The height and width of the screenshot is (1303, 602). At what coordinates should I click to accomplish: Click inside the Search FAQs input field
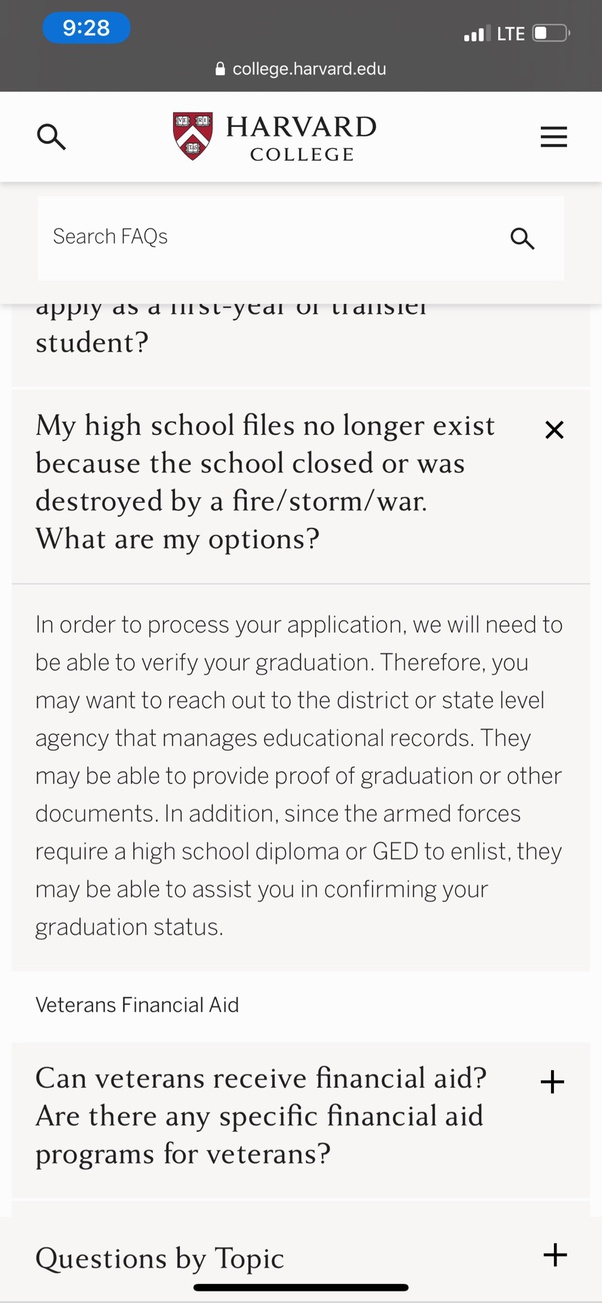tap(250, 237)
